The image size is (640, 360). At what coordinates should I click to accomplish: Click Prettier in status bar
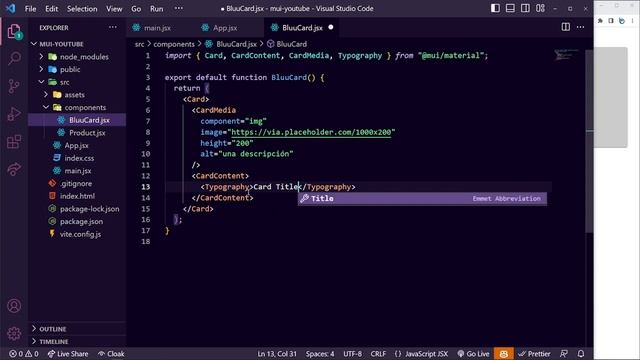(x=534, y=353)
